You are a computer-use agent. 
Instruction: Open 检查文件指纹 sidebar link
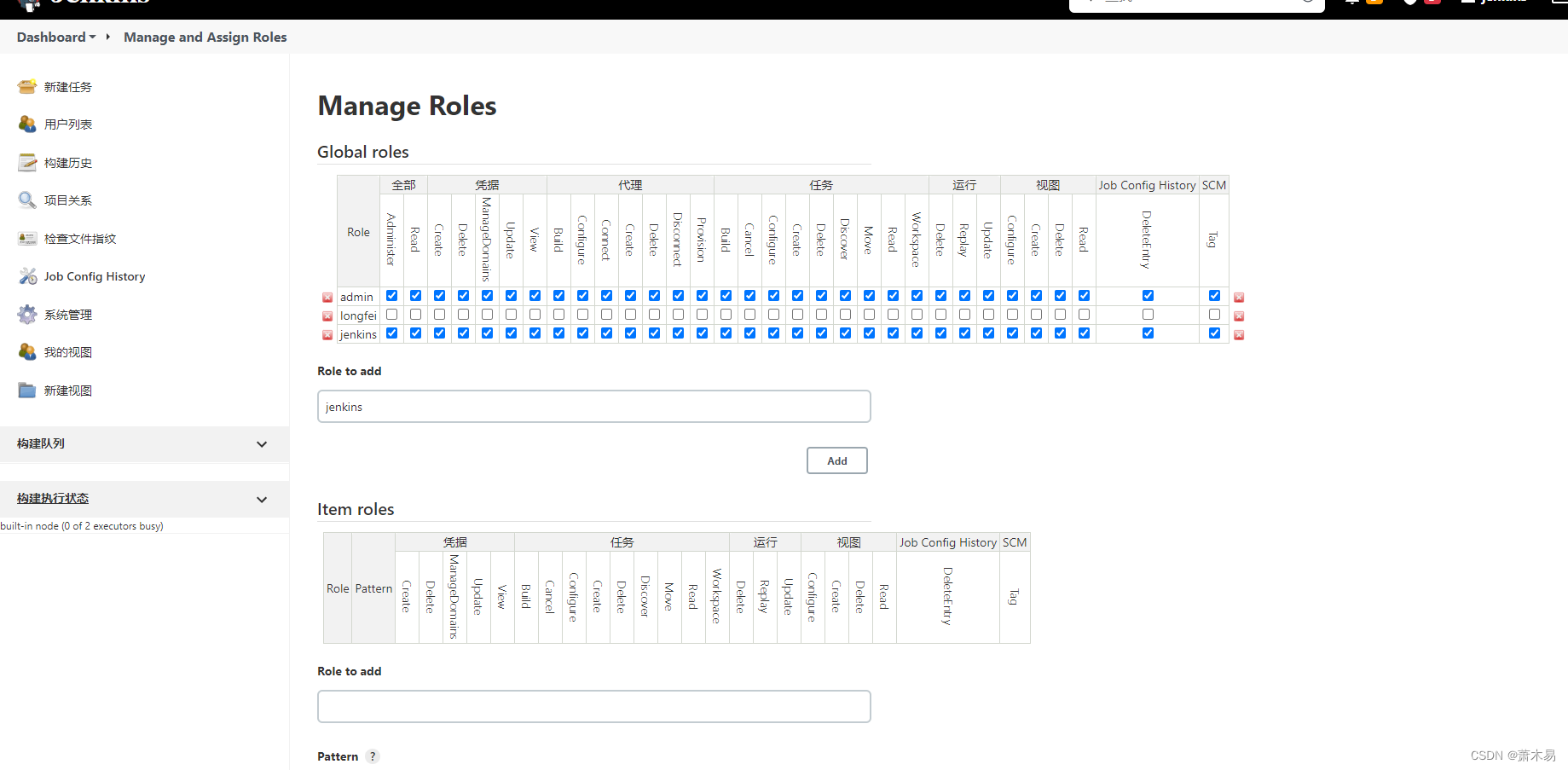80,239
